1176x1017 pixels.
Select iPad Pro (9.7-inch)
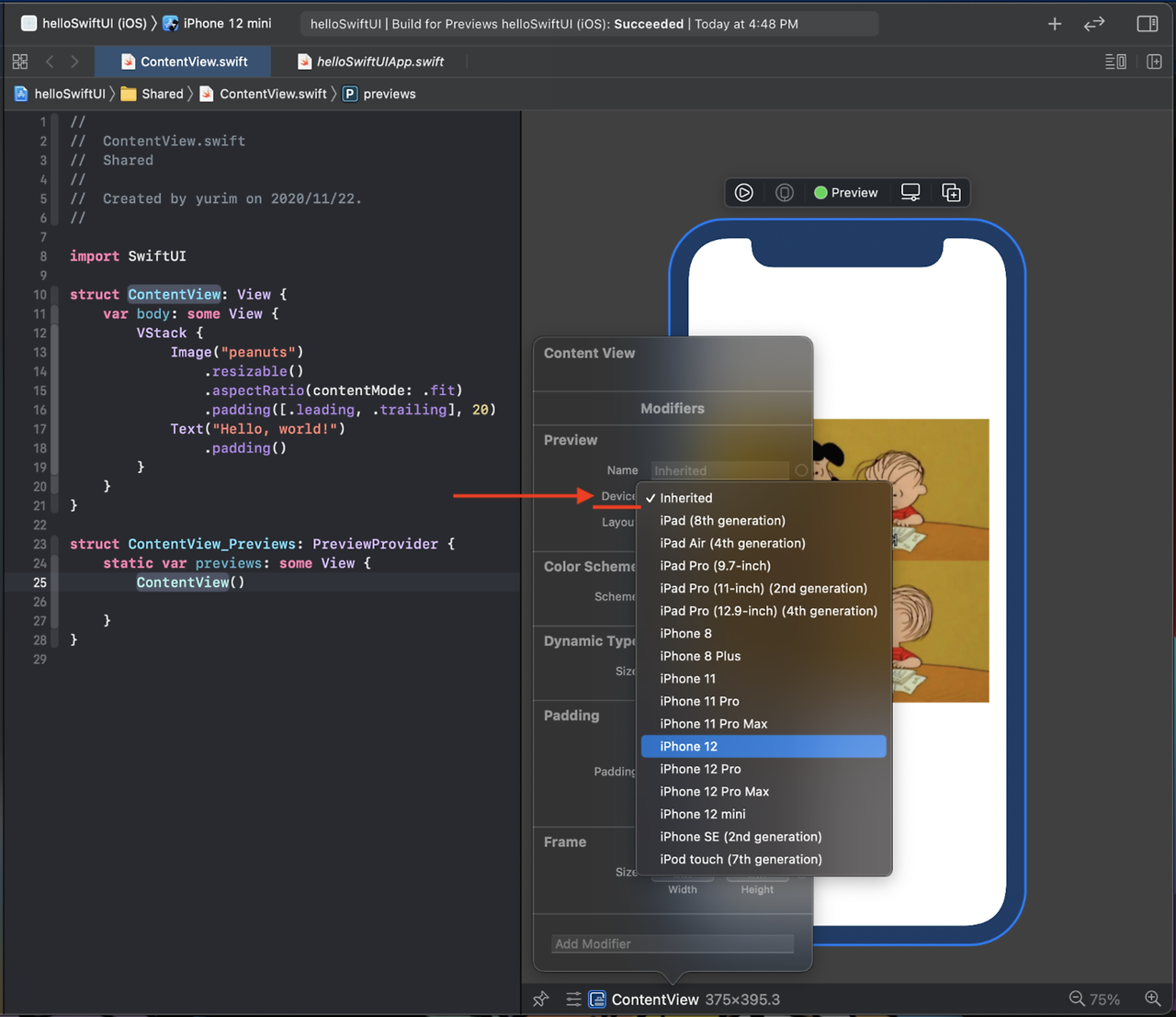(x=763, y=566)
